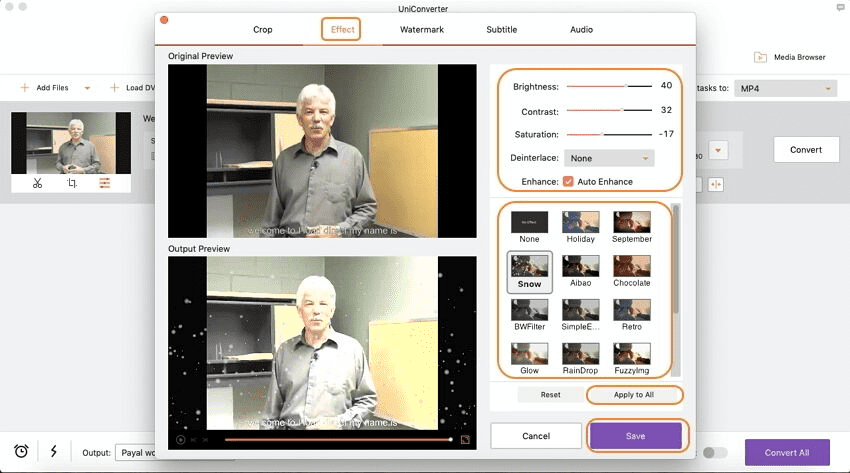Expand the Add Files dropdown arrow
This screenshot has width=850, height=473.
87,88
